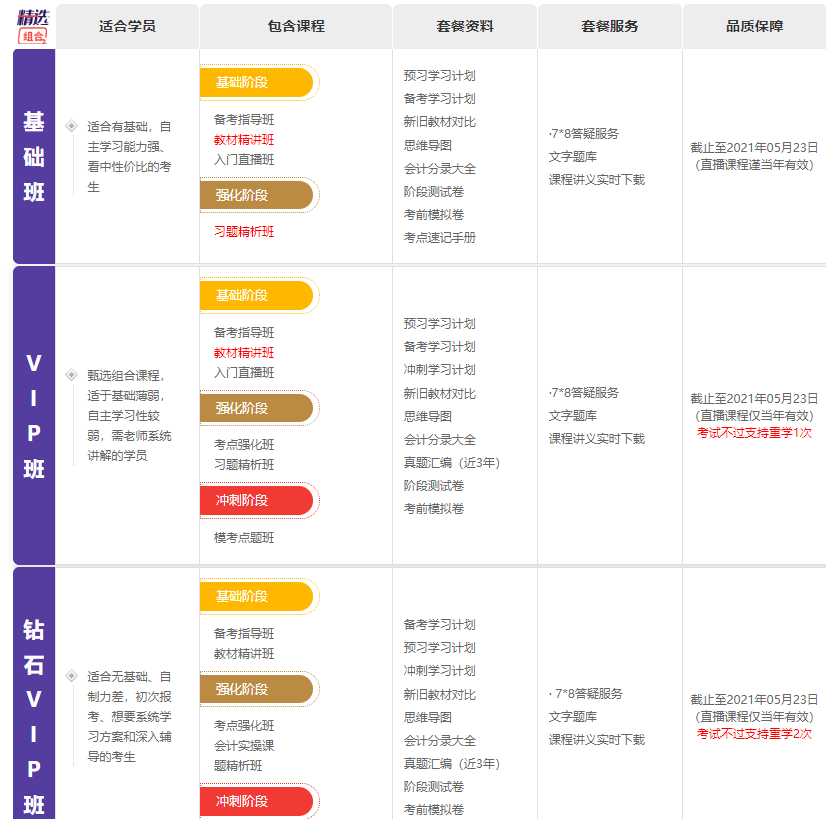826x819 pixels.
Task: Click the 强化阶段 badge in 钻石VIP班 row
Action: [x=257, y=689]
